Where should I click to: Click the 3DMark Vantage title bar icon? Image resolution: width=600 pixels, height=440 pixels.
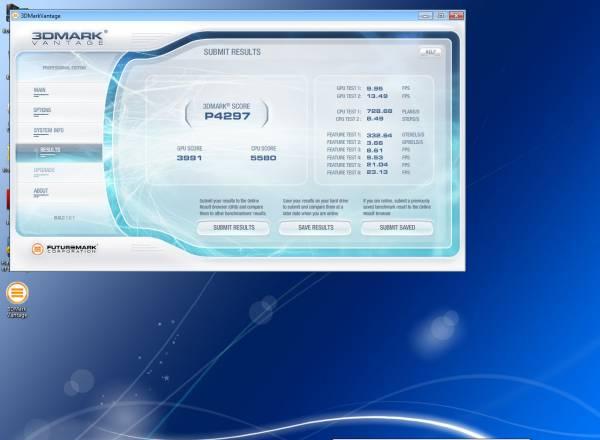tap(16, 16)
